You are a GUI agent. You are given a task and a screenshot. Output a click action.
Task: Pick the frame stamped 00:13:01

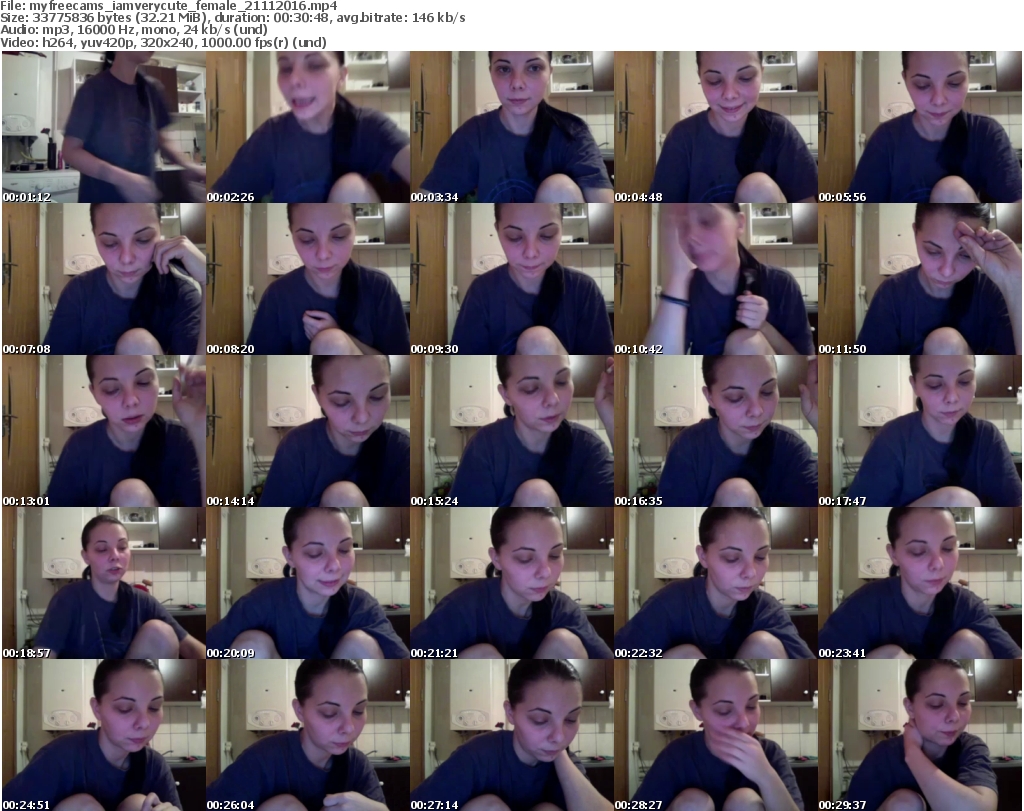pos(104,431)
